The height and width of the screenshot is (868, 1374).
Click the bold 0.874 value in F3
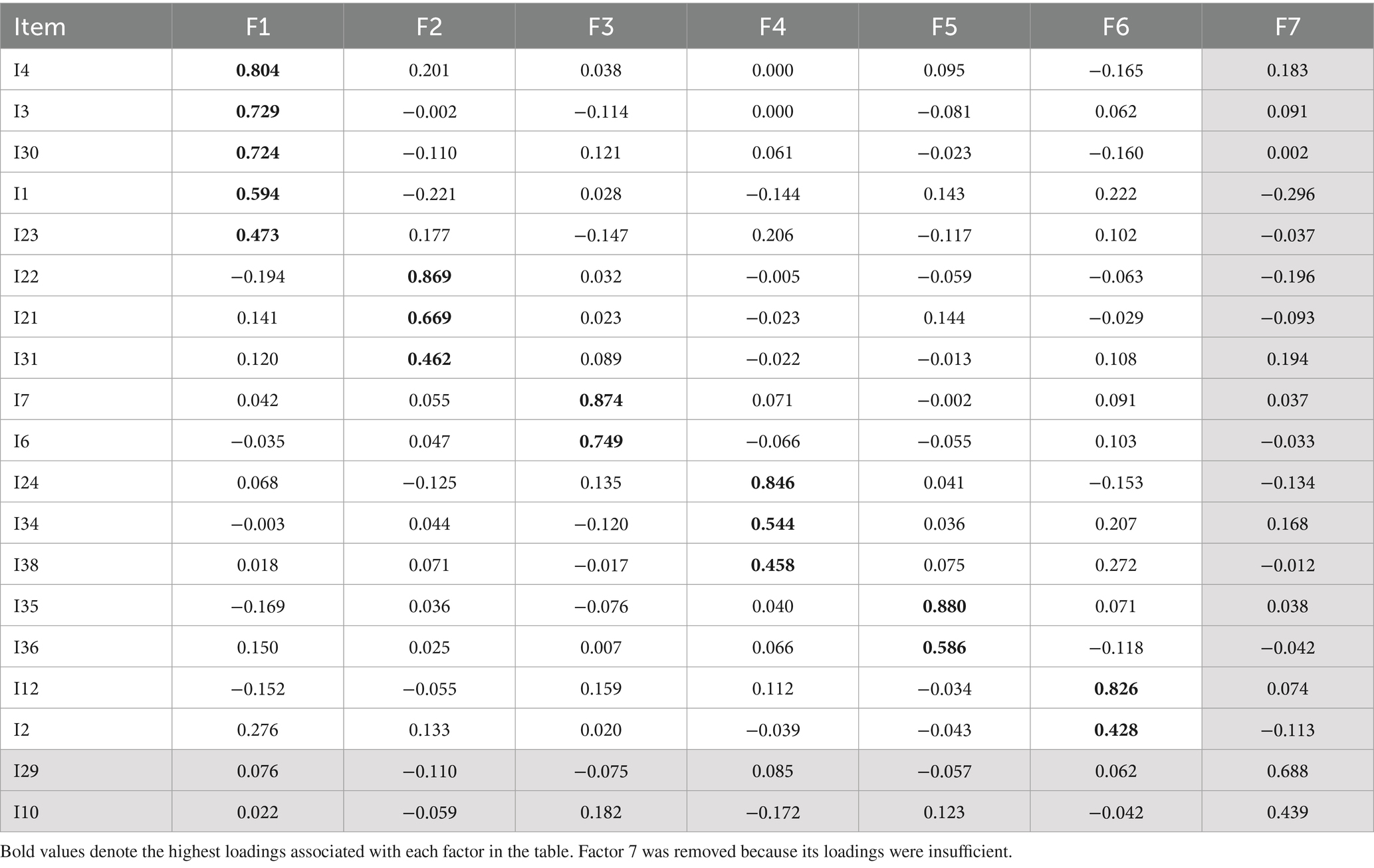pyautogui.click(x=601, y=400)
